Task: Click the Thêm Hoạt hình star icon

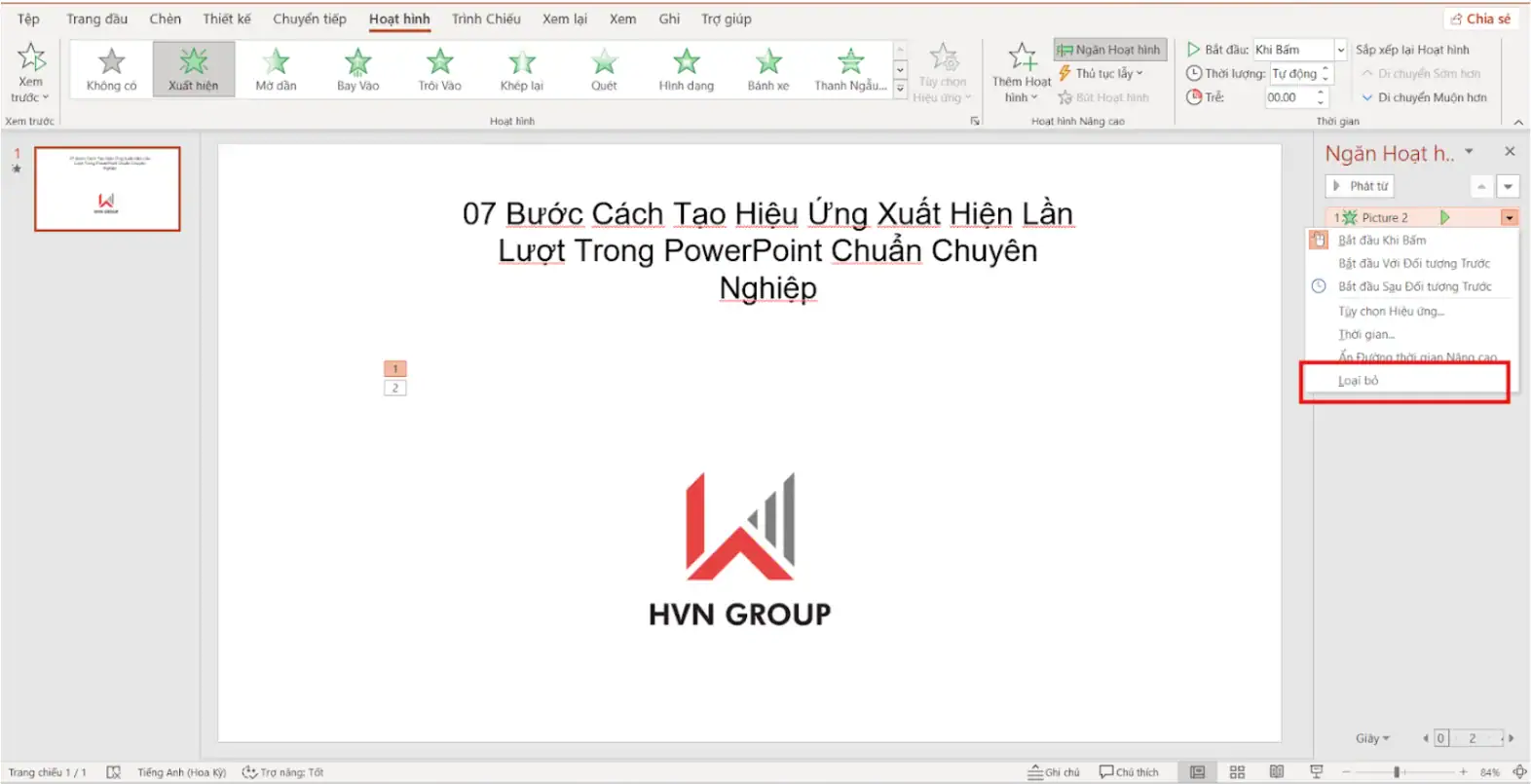Action: click(x=1022, y=57)
